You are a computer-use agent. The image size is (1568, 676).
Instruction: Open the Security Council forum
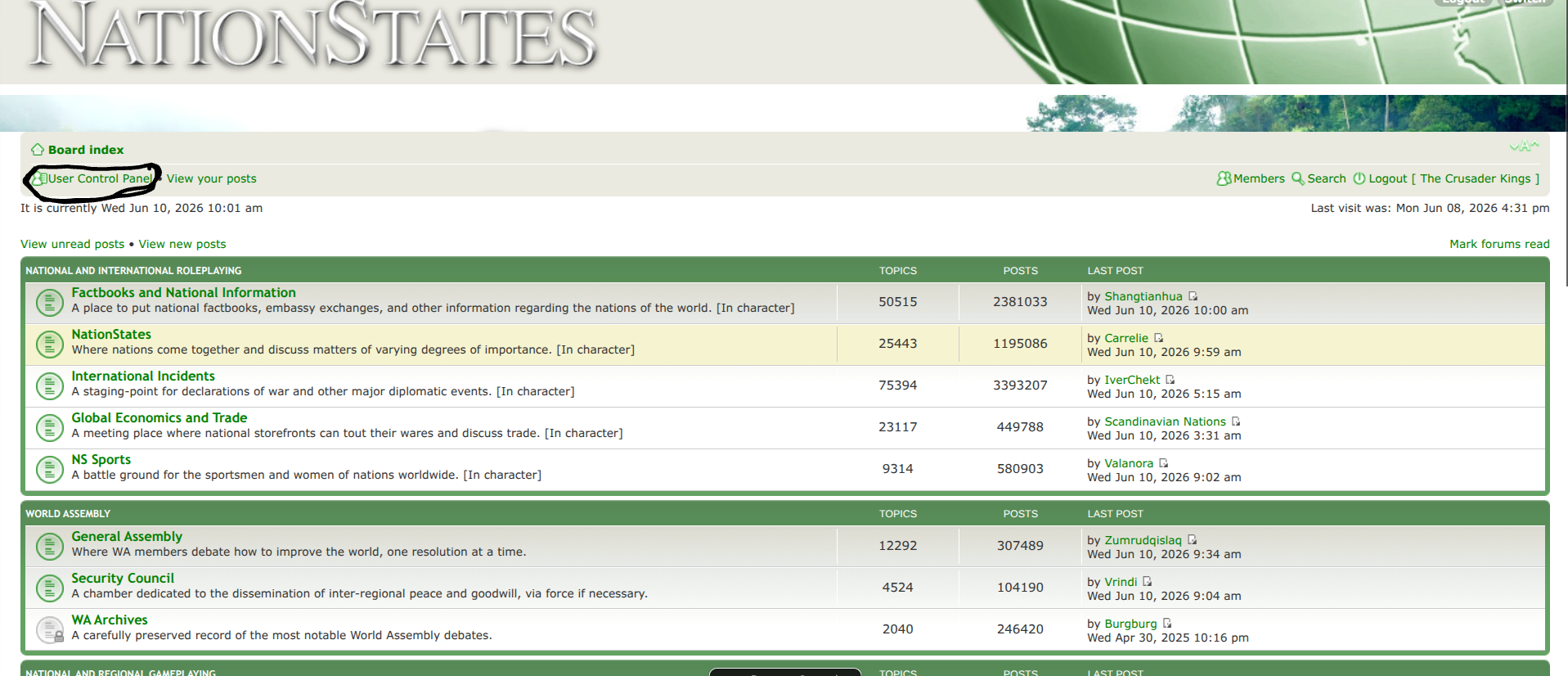[123, 579]
